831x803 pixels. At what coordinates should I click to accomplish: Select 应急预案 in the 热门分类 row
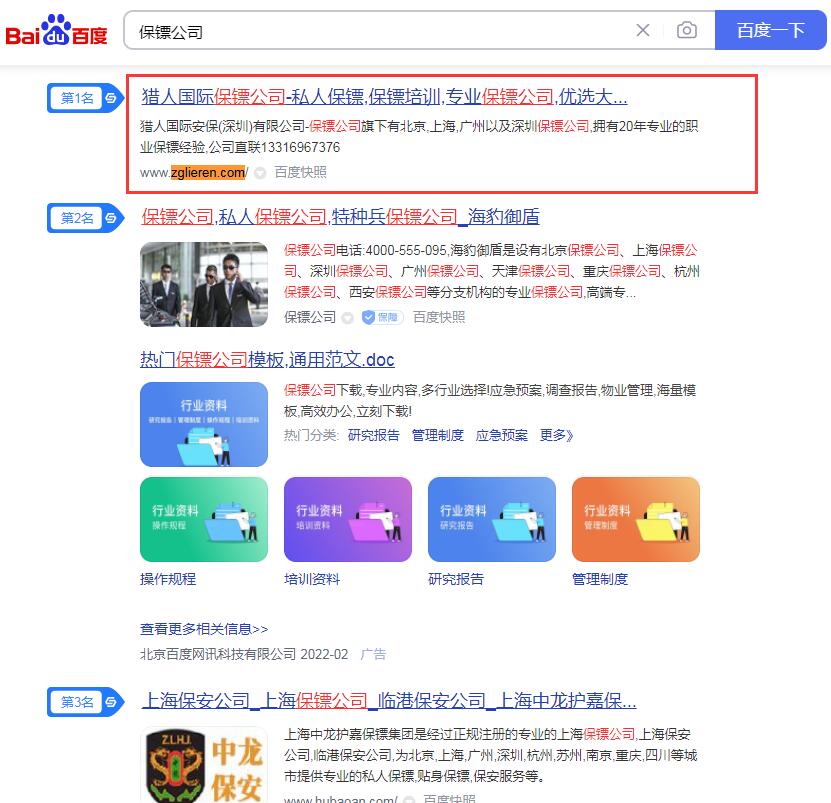502,435
